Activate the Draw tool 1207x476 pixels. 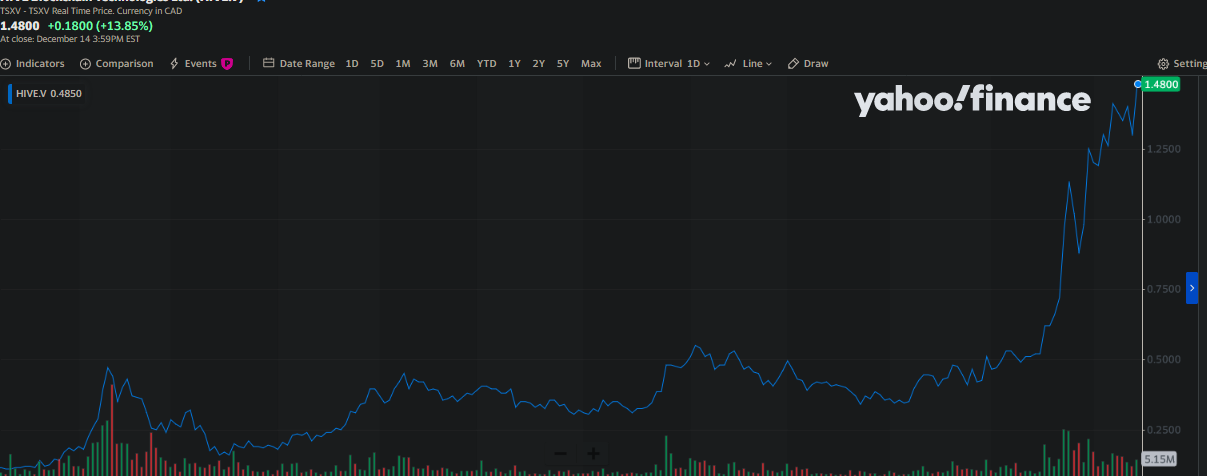pyautogui.click(x=808, y=63)
